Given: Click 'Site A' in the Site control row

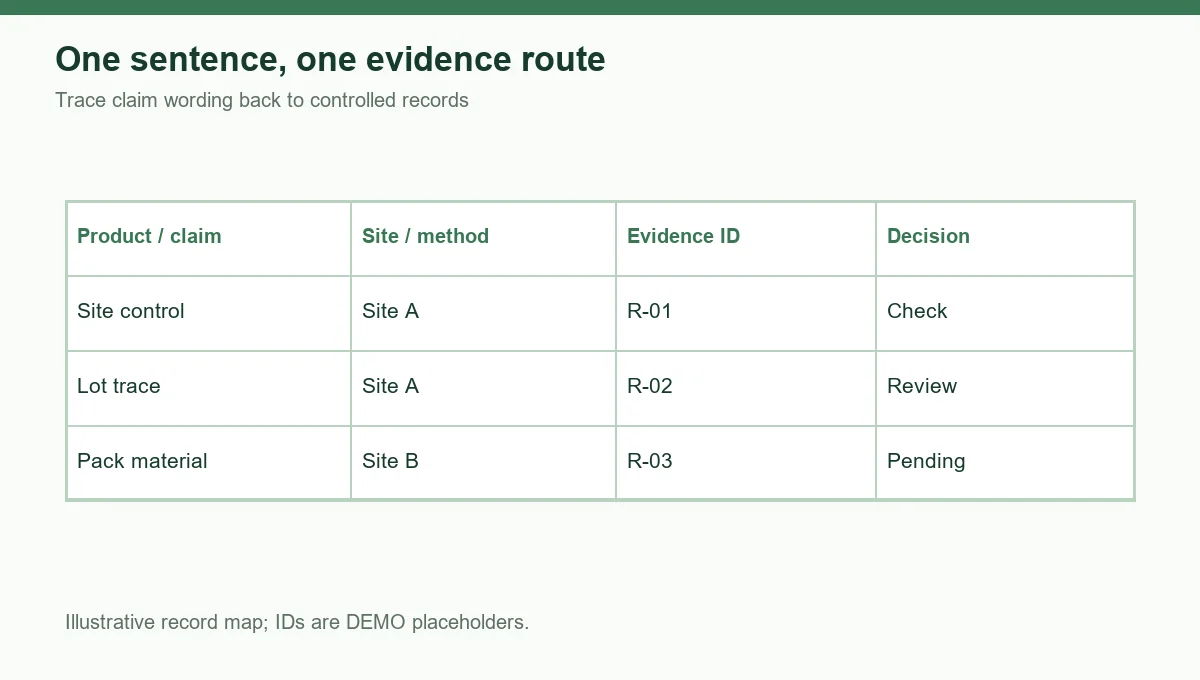Looking at the screenshot, I should (483, 313).
